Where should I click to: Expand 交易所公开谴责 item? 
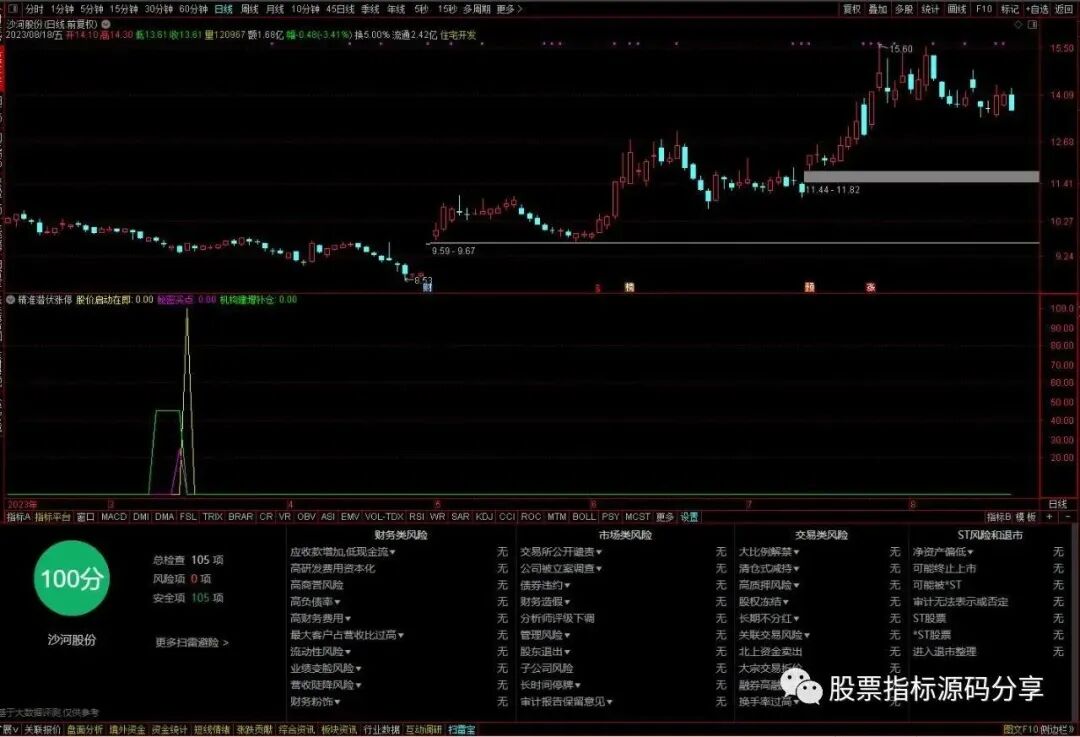click(561, 552)
